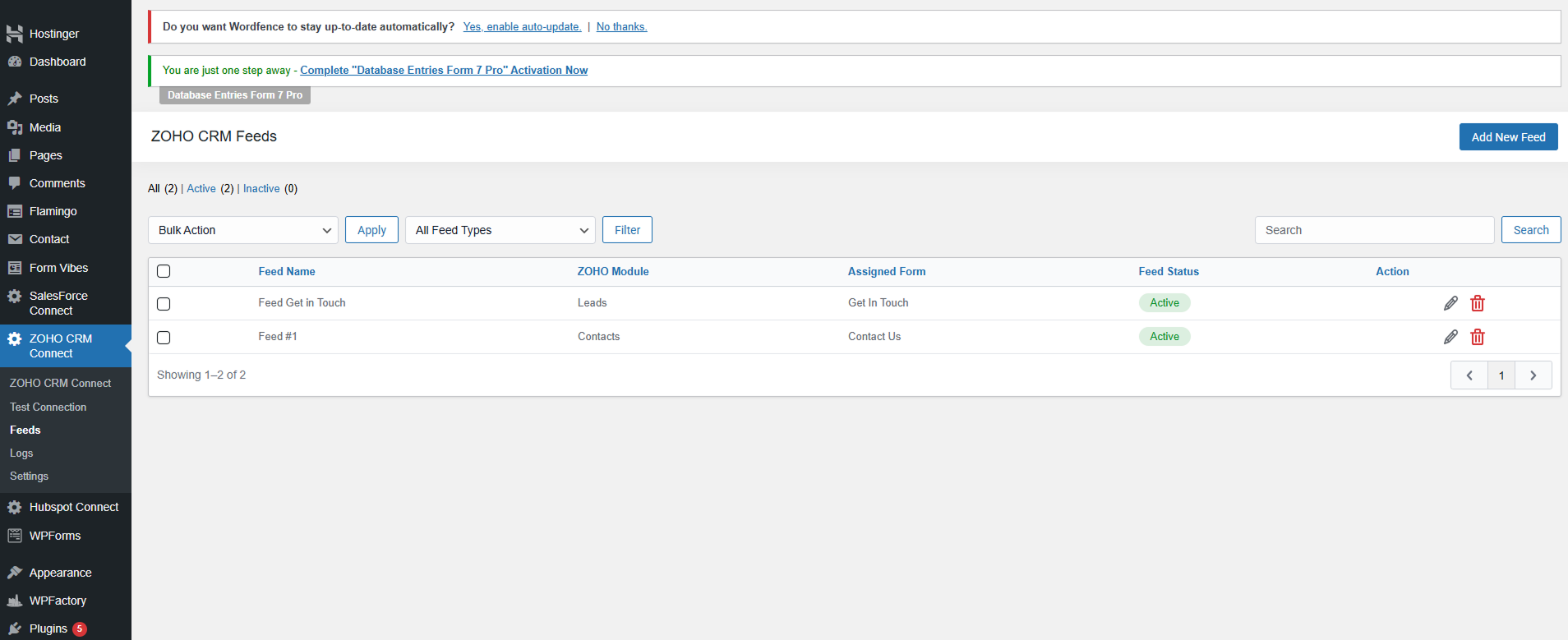The image size is (1568, 640).
Task: Click the Contact Us assigned form cell
Action: 874,337
